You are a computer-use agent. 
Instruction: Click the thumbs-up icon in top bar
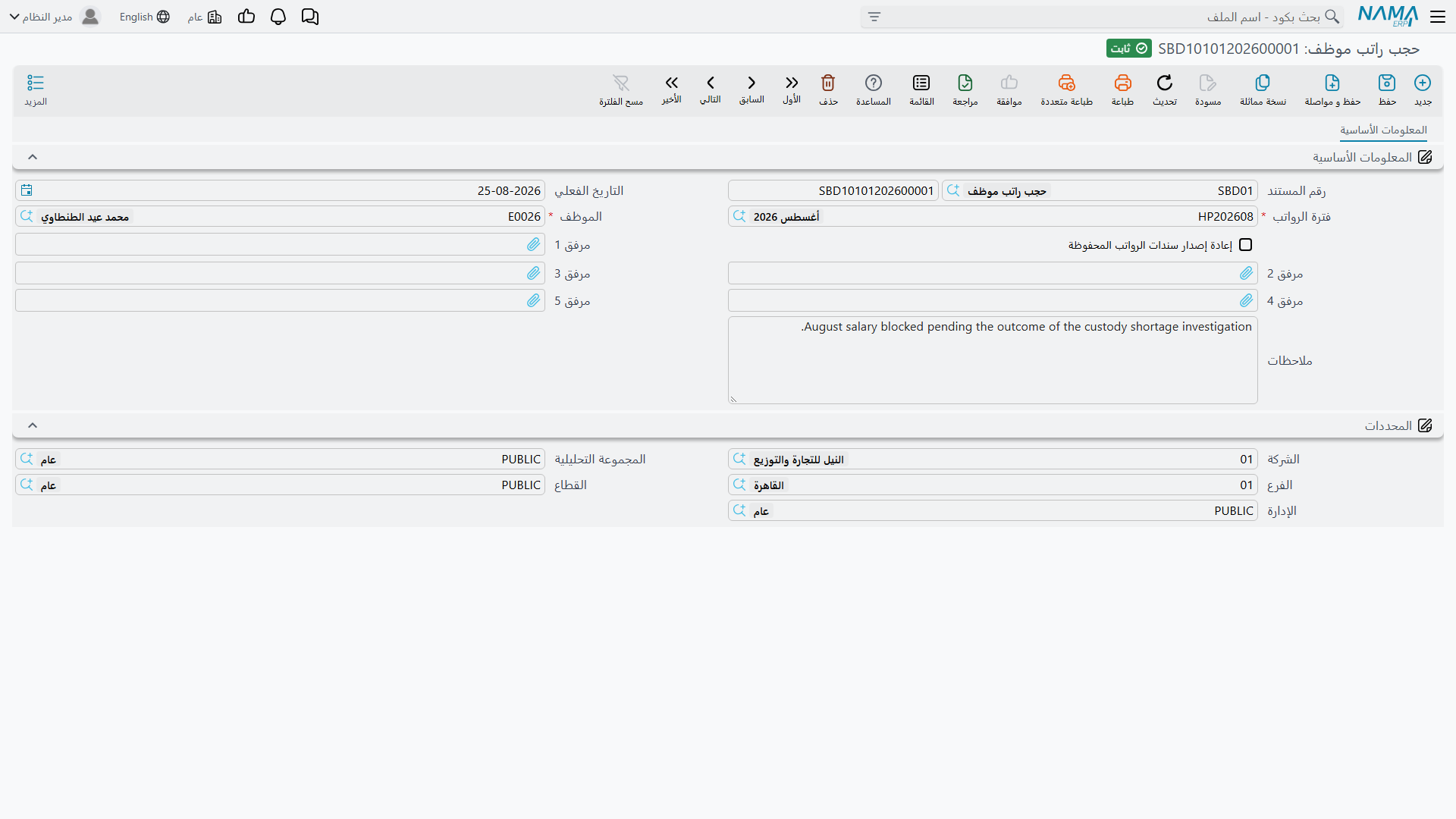(246, 17)
